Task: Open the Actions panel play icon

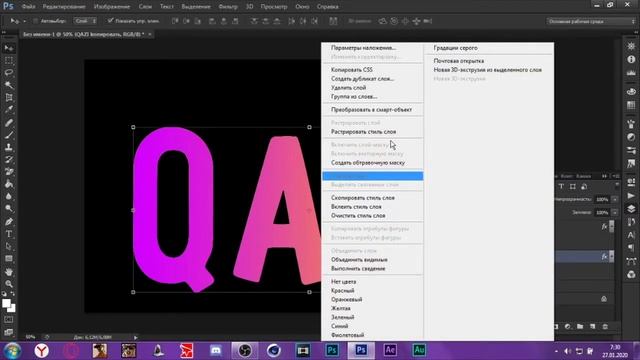Action: pos(631,196)
